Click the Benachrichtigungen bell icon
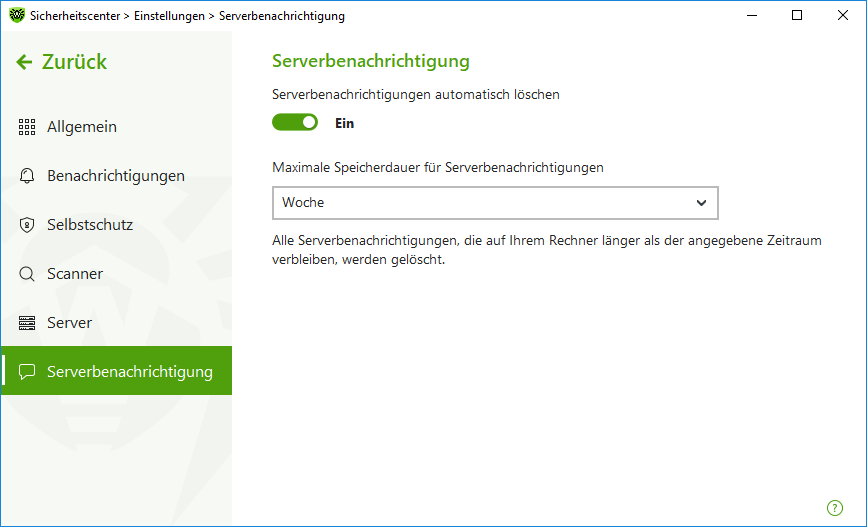Screen dimensions: 867x527 27,176
